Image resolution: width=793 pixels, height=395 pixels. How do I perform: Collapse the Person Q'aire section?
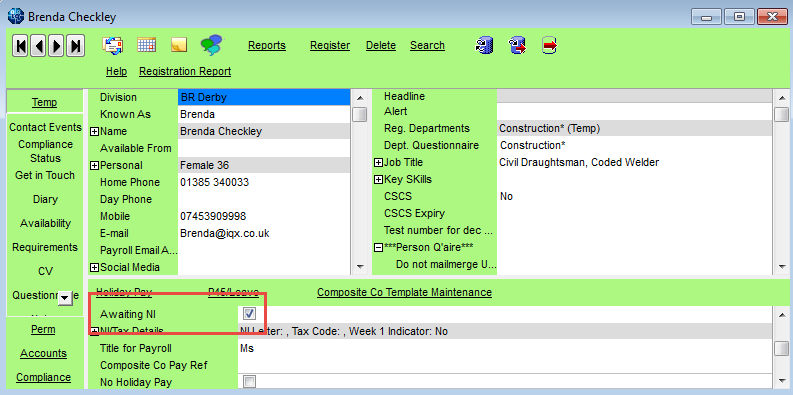coord(378,247)
